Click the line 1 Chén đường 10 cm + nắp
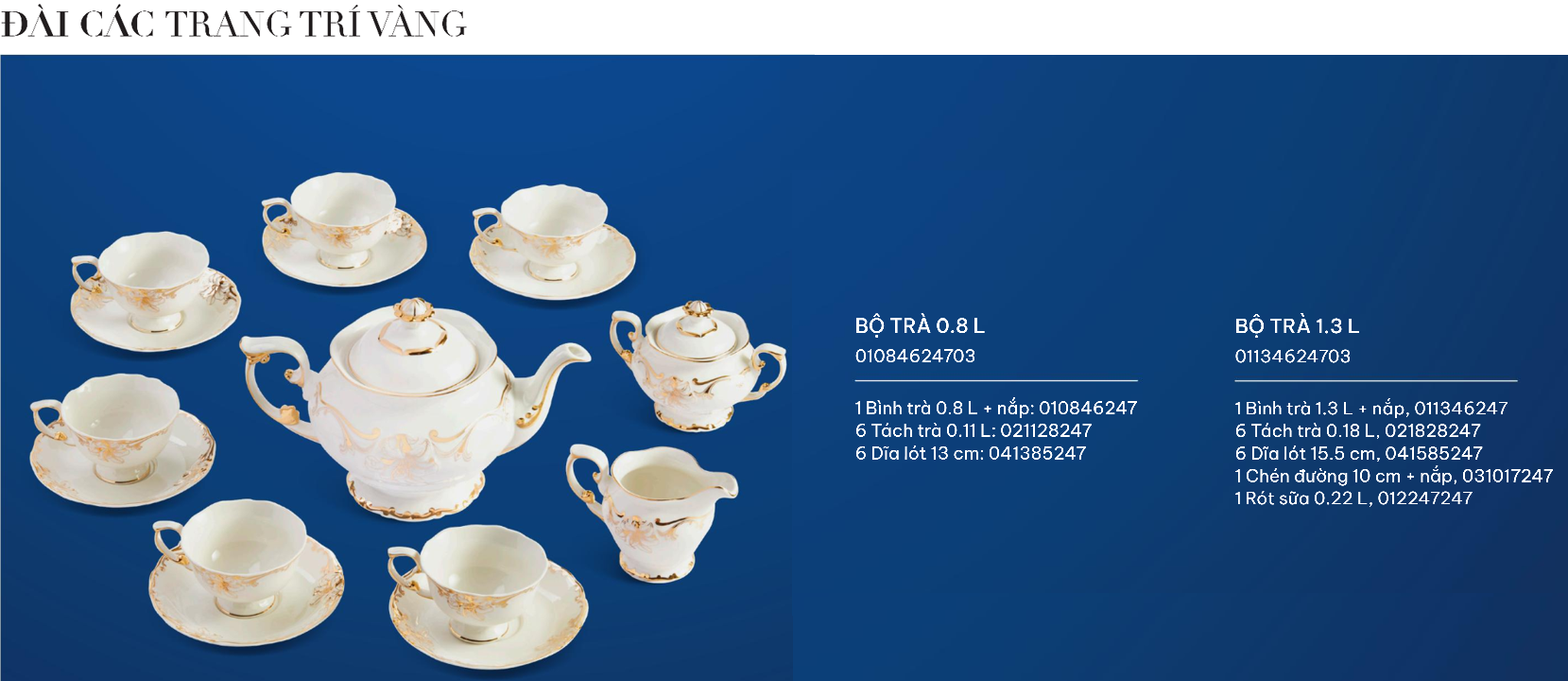 [x=1393, y=476]
